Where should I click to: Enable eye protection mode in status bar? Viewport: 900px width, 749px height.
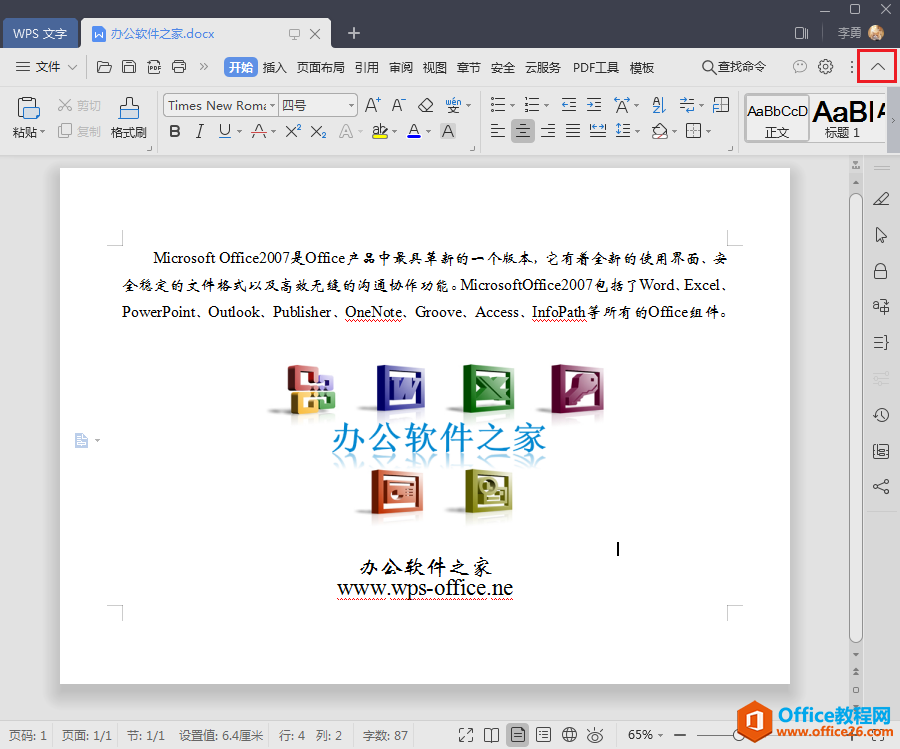pyautogui.click(x=595, y=735)
